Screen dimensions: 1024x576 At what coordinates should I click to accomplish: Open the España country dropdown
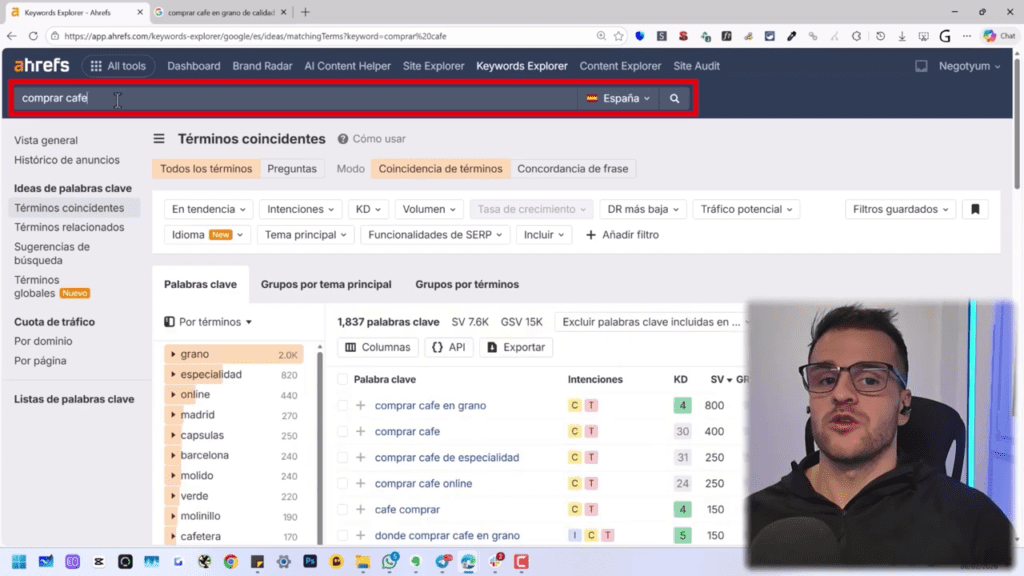click(x=618, y=99)
